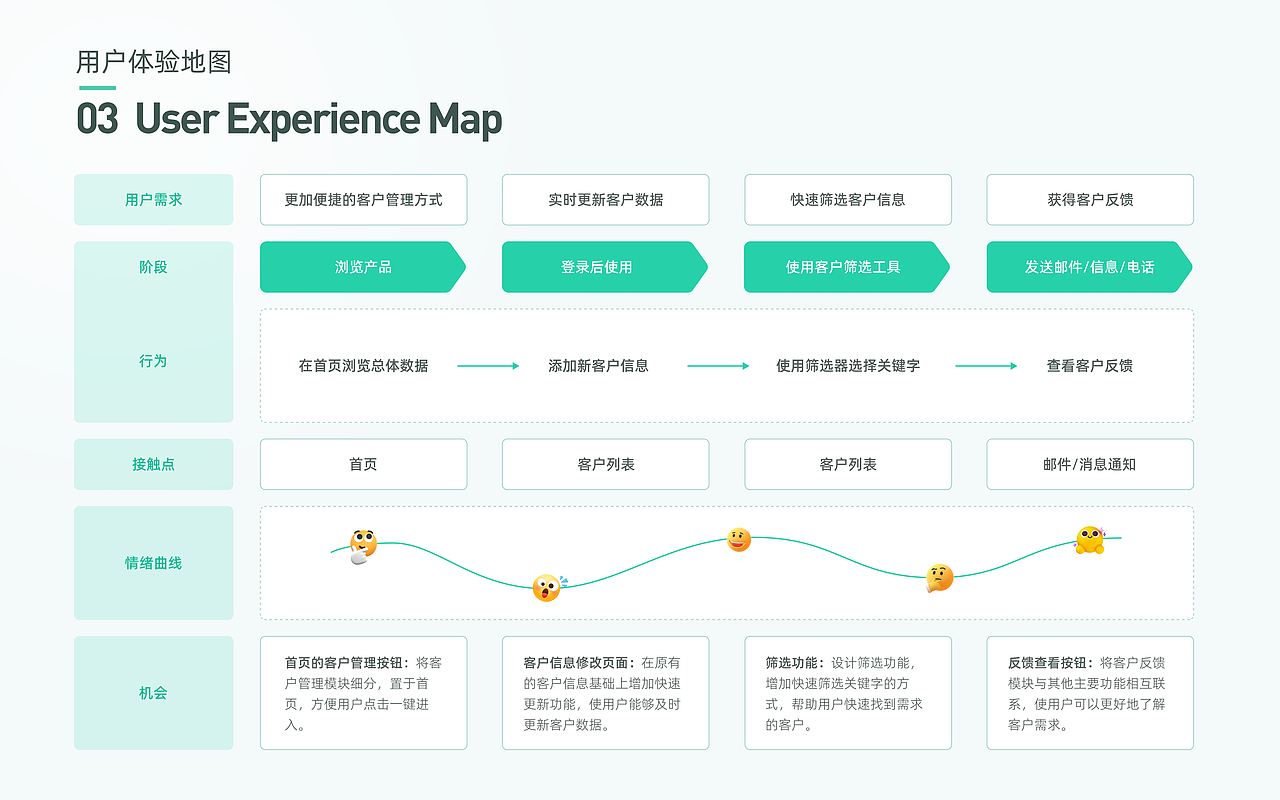Select the 反馈查看按钮 opportunity card

click(x=1090, y=693)
